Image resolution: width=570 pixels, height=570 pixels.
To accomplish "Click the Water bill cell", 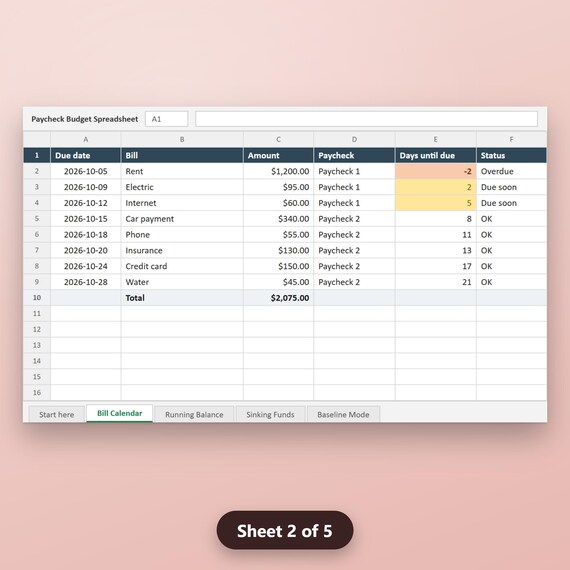I will [x=182, y=282].
